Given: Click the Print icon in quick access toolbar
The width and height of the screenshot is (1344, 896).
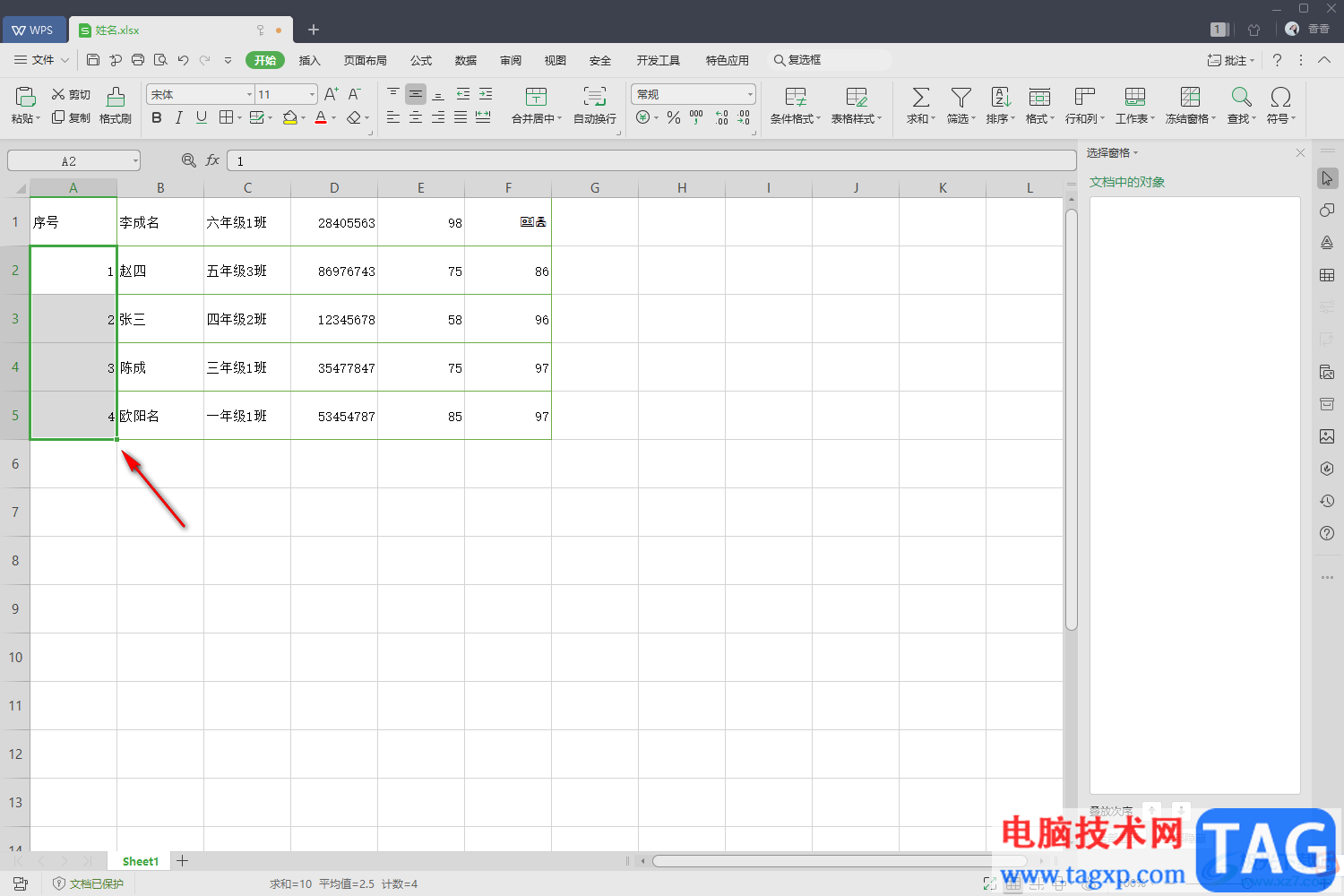Looking at the screenshot, I should coord(138,60).
